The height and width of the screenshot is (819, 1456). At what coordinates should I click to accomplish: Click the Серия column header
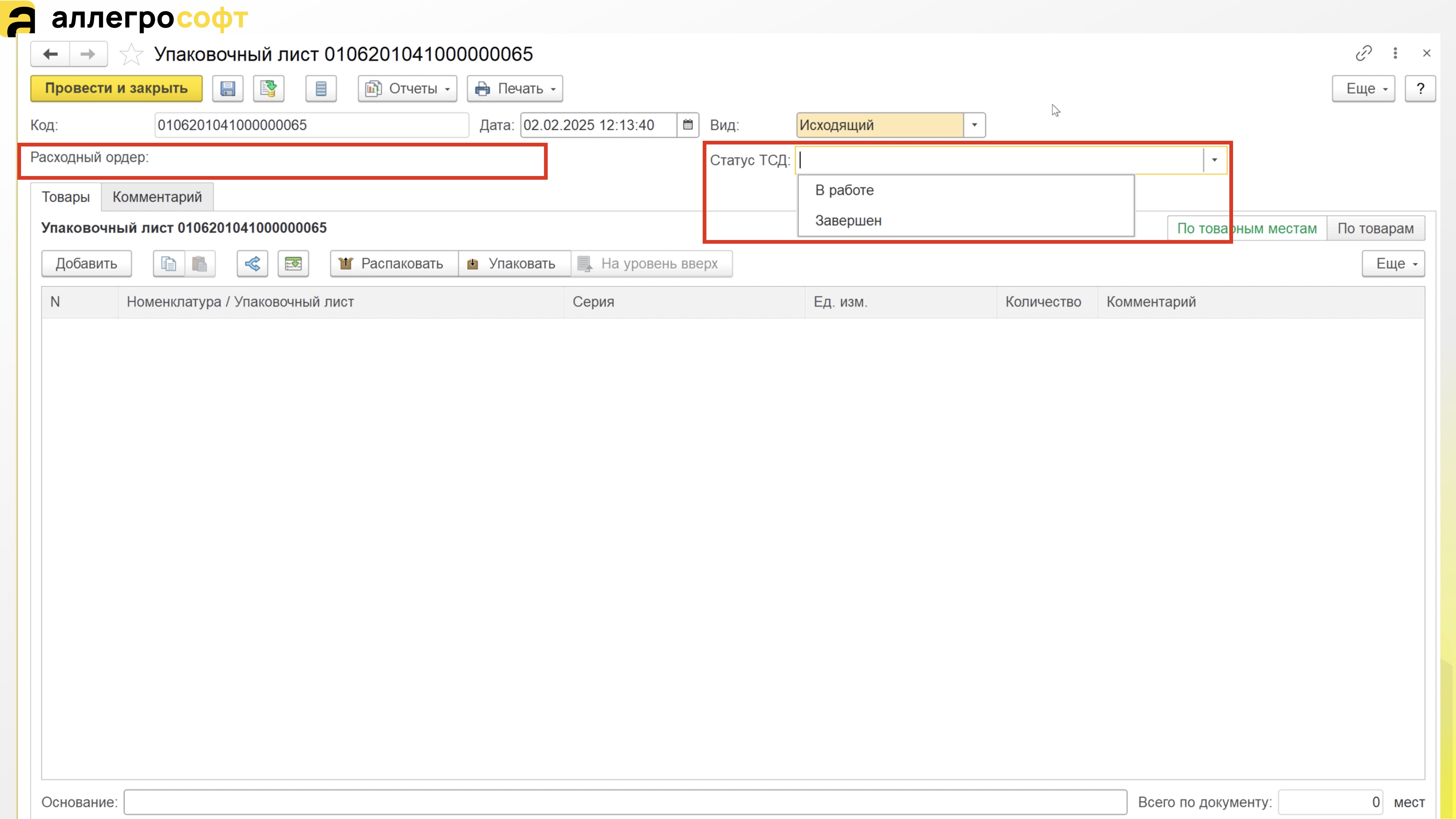pos(684,302)
